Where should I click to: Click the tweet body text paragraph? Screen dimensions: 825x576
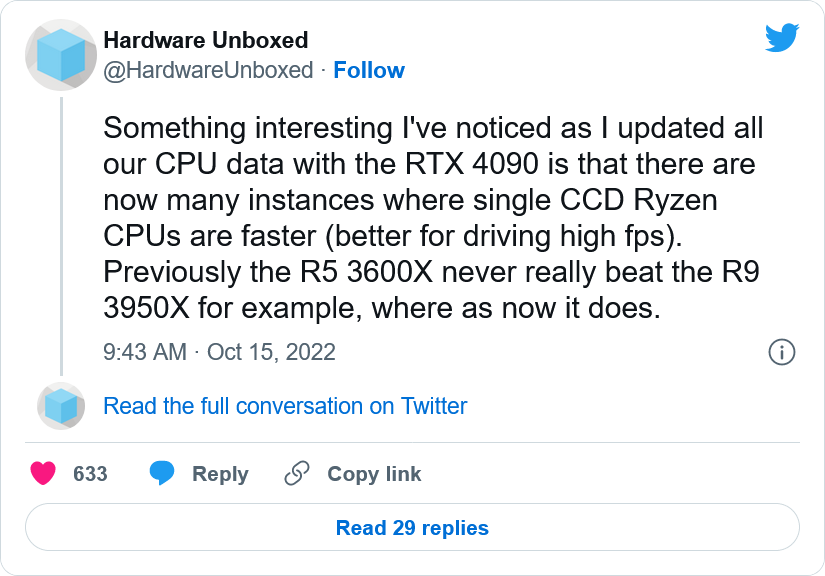coord(430,218)
